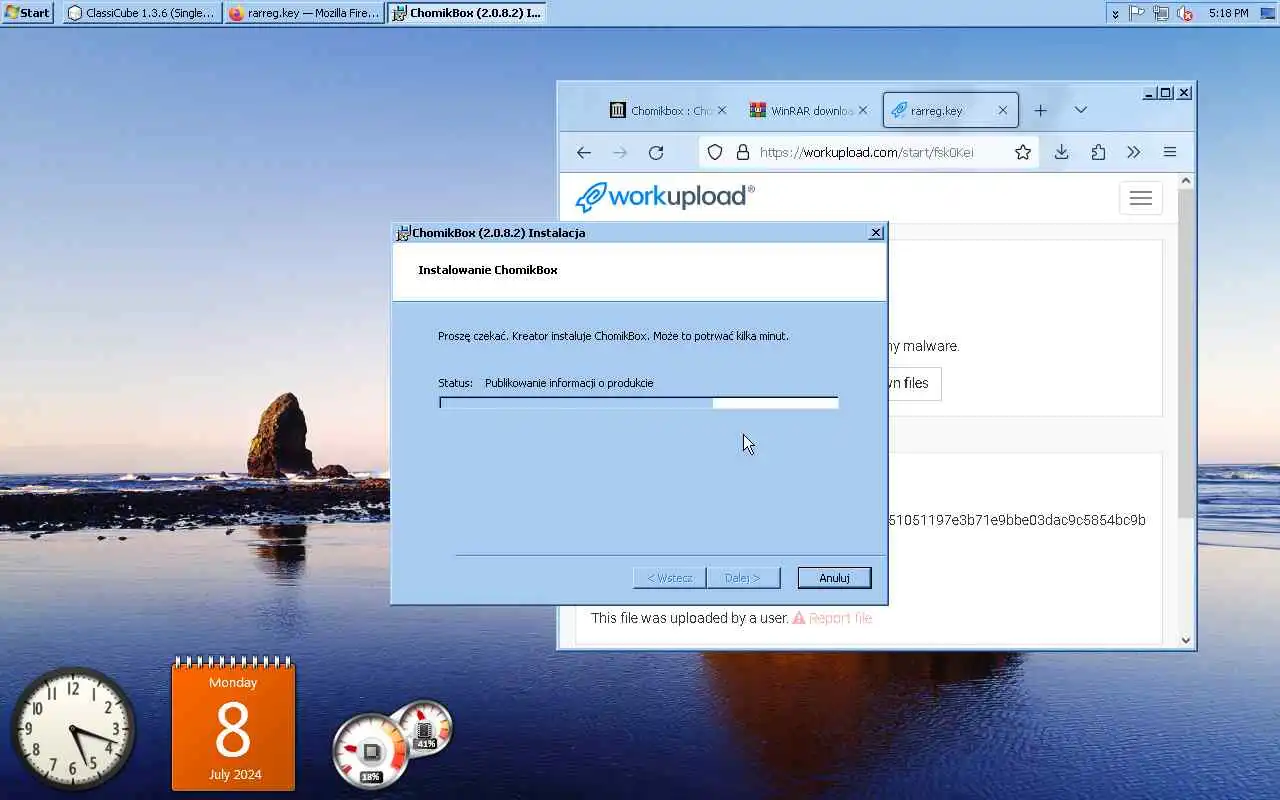Close the Chomikbox tab

pos(722,111)
